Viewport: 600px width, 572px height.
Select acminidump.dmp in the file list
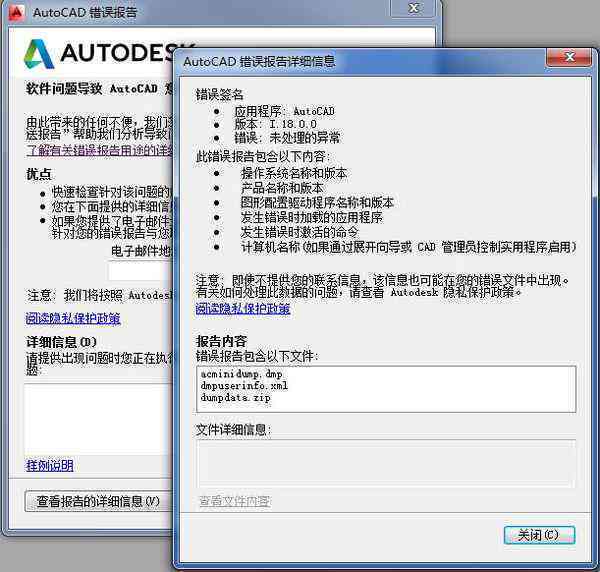pyautogui.click(x=241, y=374)
